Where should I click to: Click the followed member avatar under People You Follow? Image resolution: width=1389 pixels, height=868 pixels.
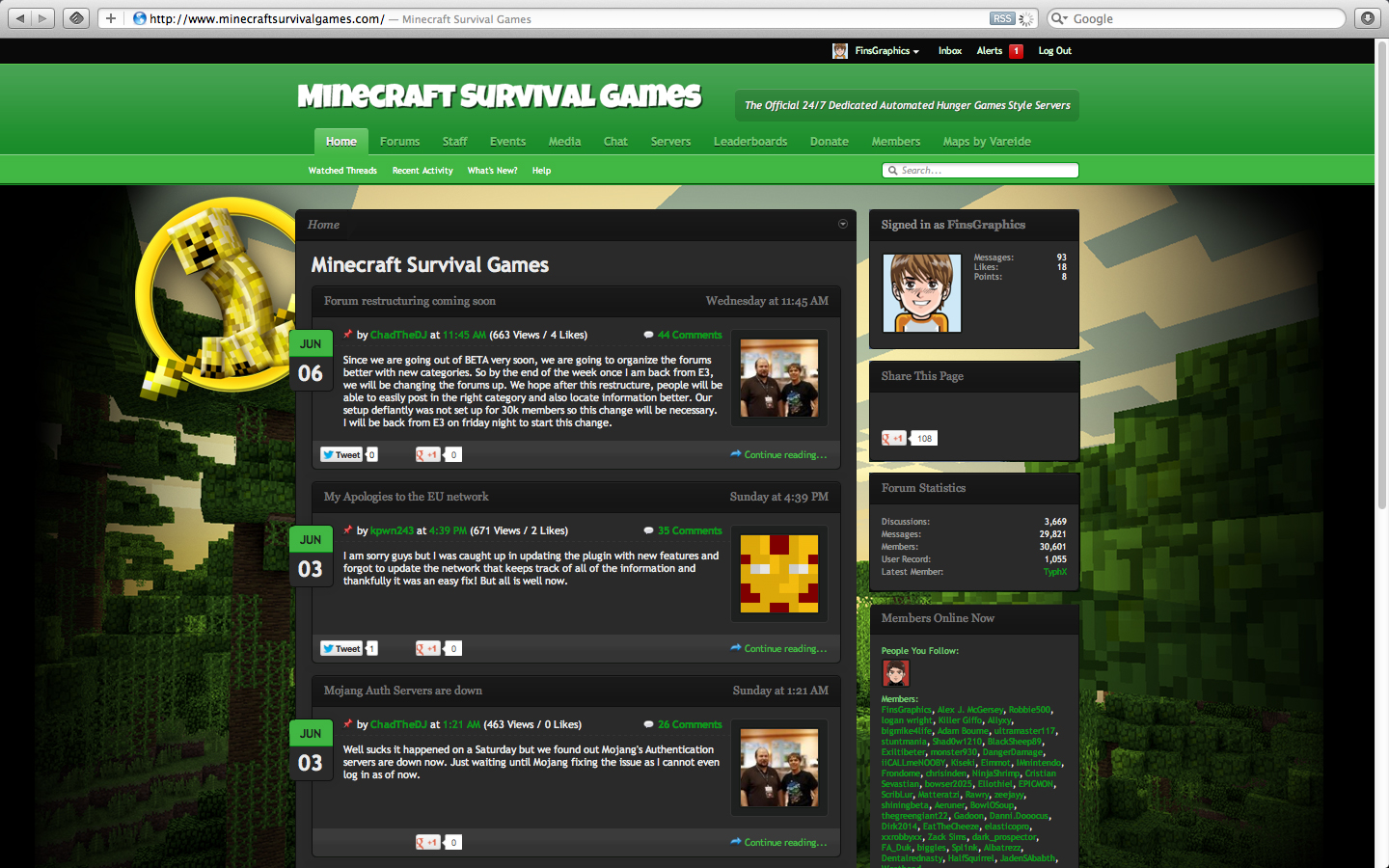point(896,673)
